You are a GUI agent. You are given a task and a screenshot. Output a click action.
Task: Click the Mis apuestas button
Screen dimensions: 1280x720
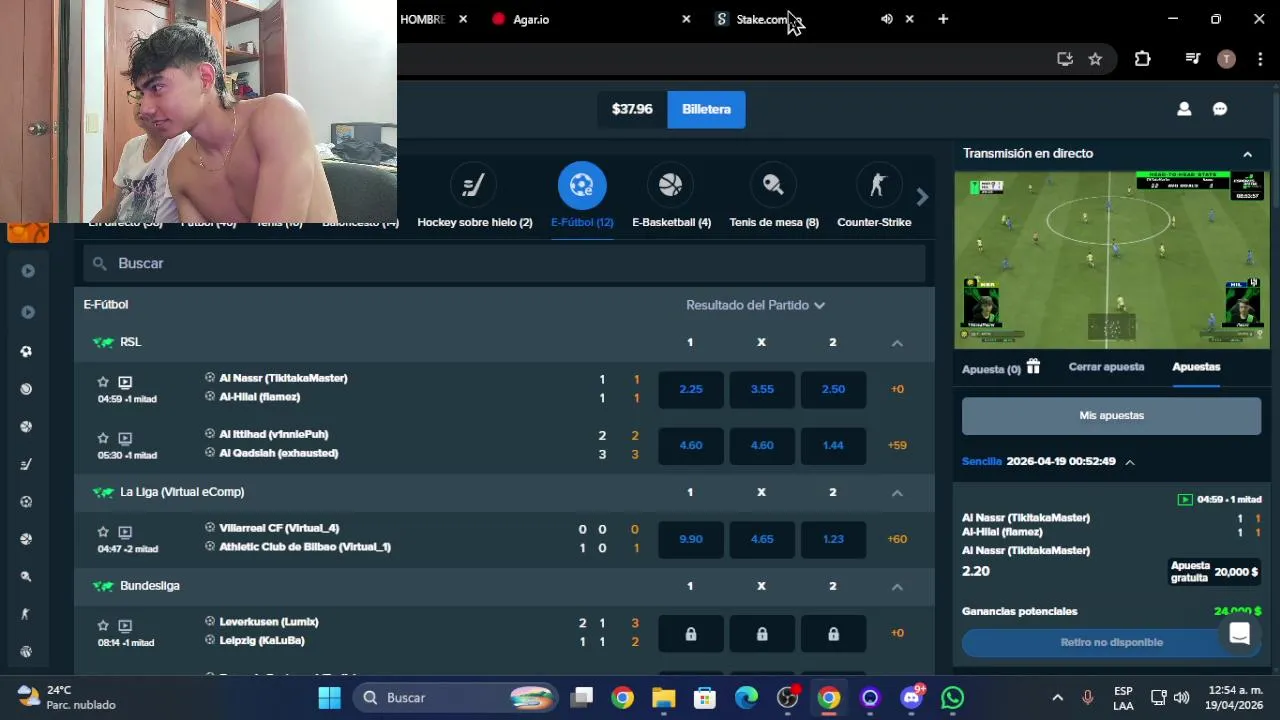(x=1111, y=415)
